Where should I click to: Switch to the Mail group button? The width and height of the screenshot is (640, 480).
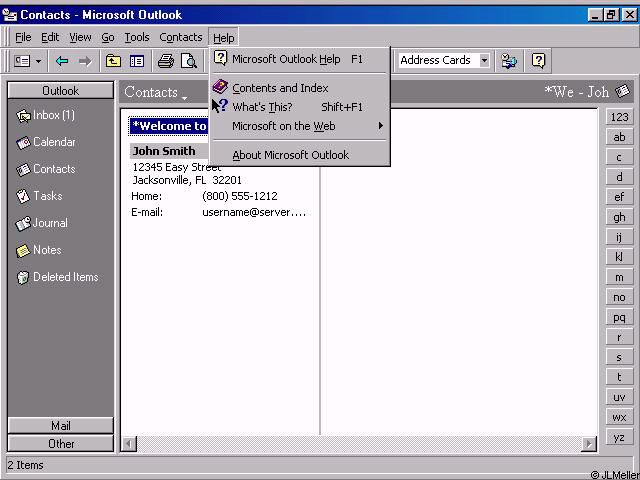[60, 426]
